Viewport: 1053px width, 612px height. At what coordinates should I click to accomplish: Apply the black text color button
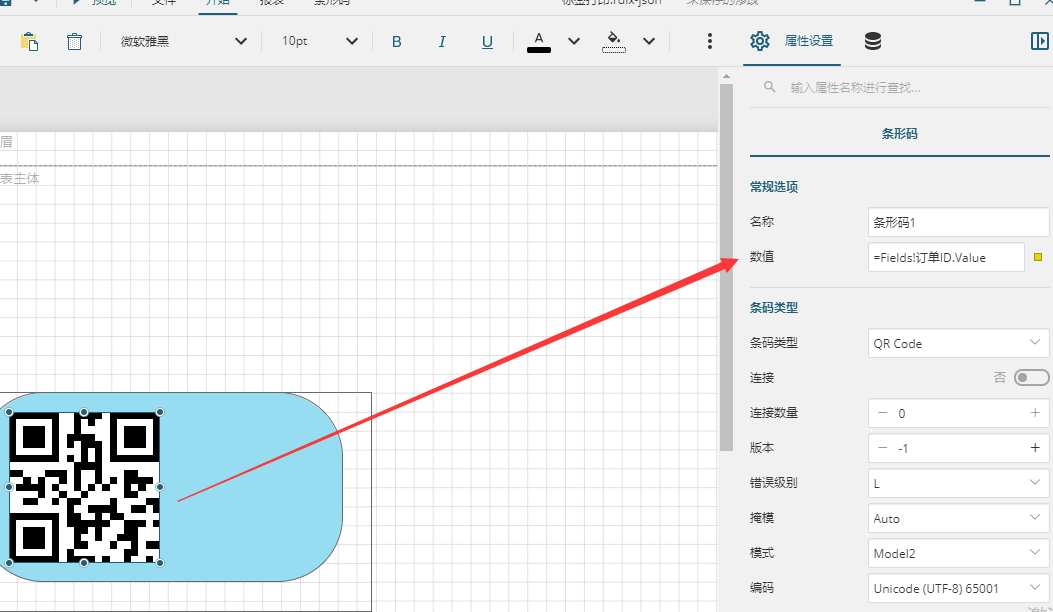click(x=539, y=42)
